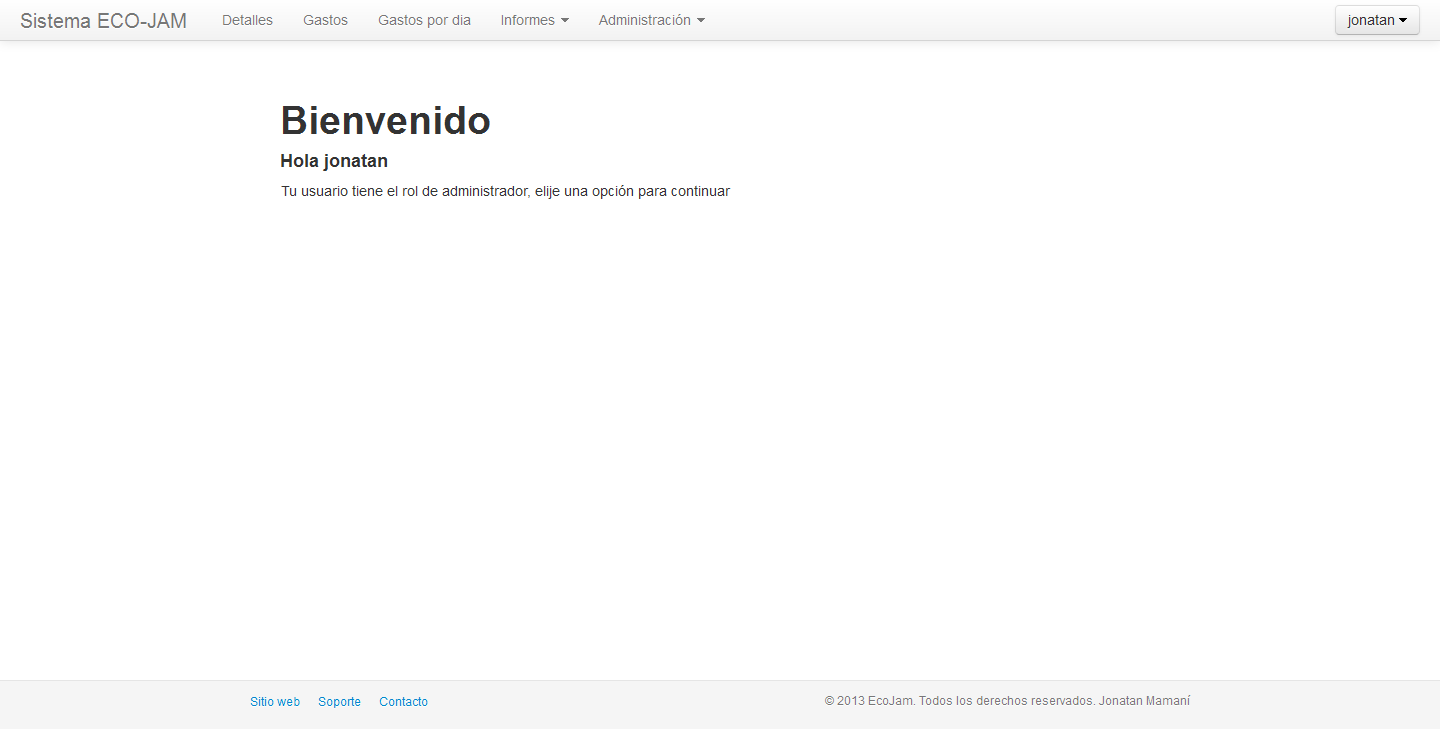
Task: Open the Informes dropdown menu
Action: 528,19
